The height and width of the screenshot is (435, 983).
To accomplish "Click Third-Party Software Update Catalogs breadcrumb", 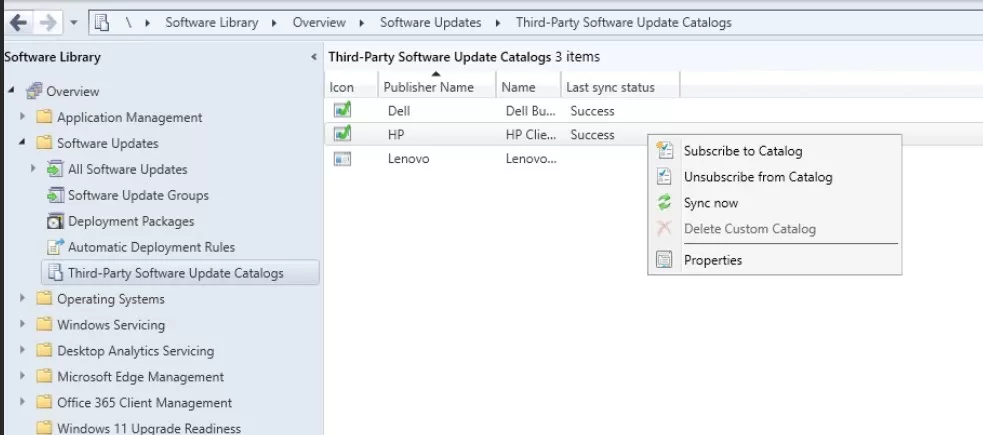I will pyautogui.click(x=623, y=23).
